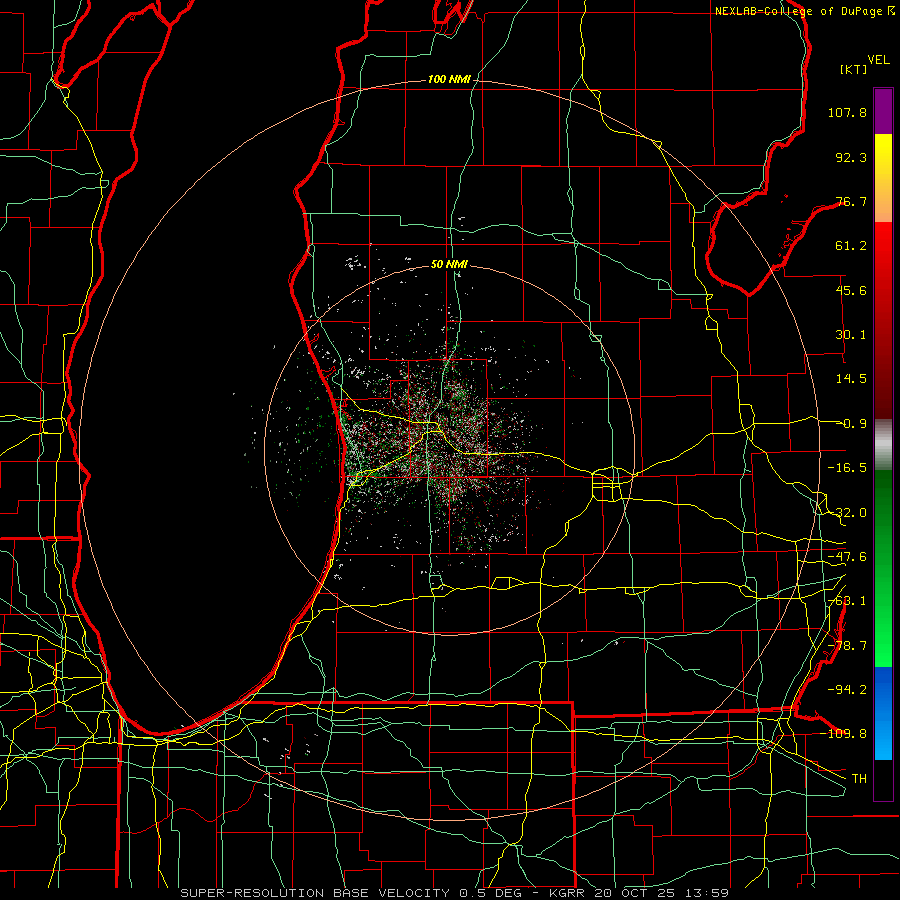Click the -16.5 scale value
The height and width of the screenshot is (900, 900).
point(847,468)
